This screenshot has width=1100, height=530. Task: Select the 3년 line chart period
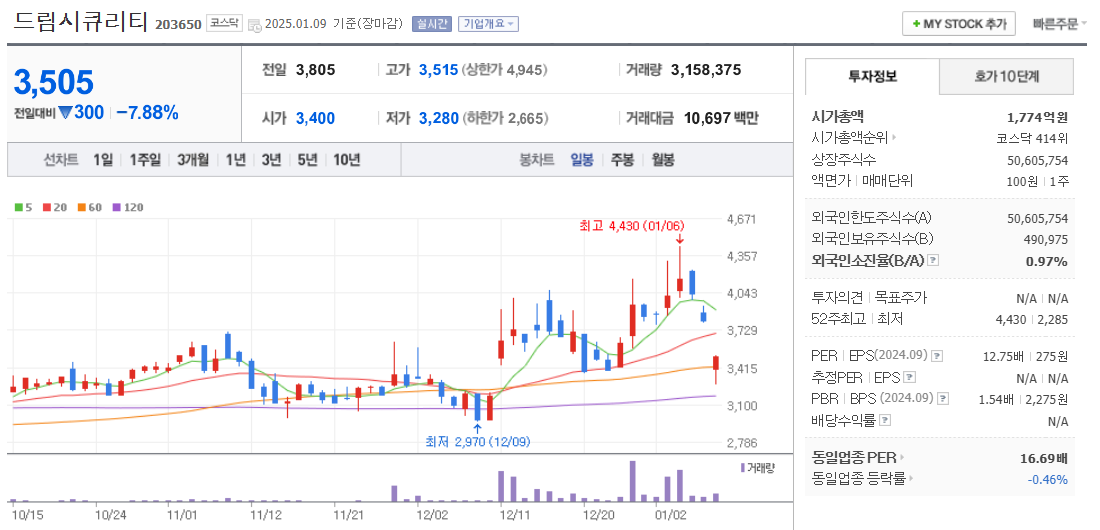tap(271, 160)
